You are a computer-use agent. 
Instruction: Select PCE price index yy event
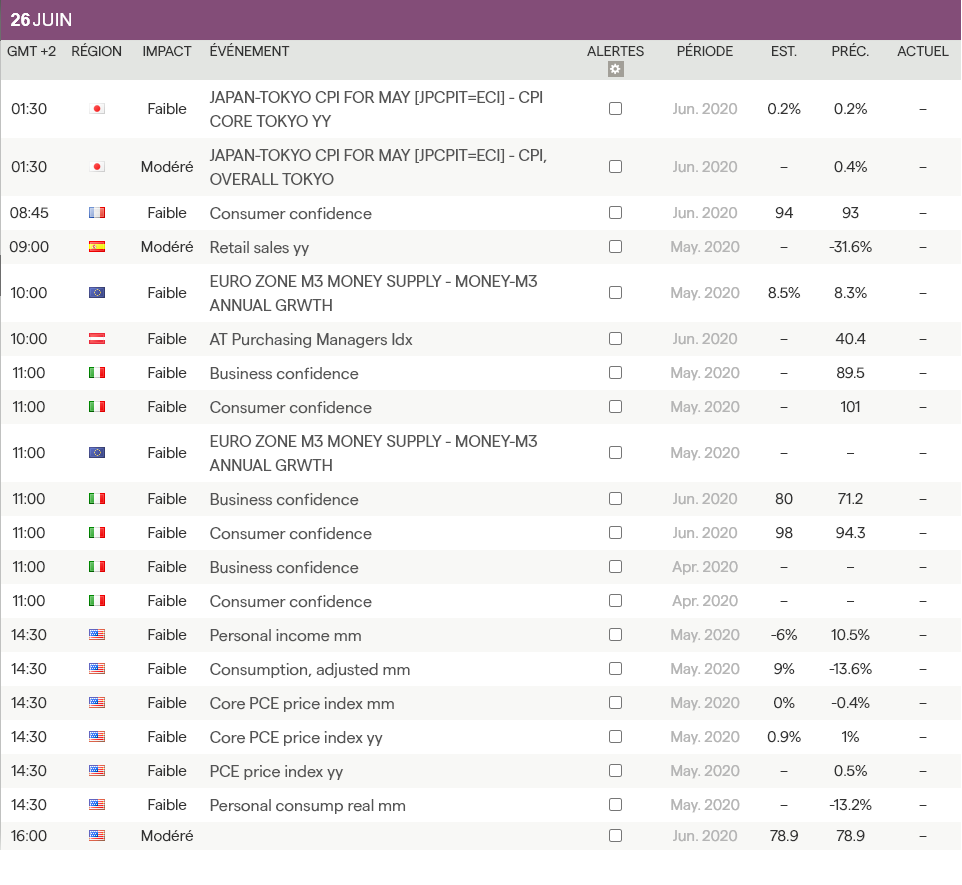coord(276,771)
